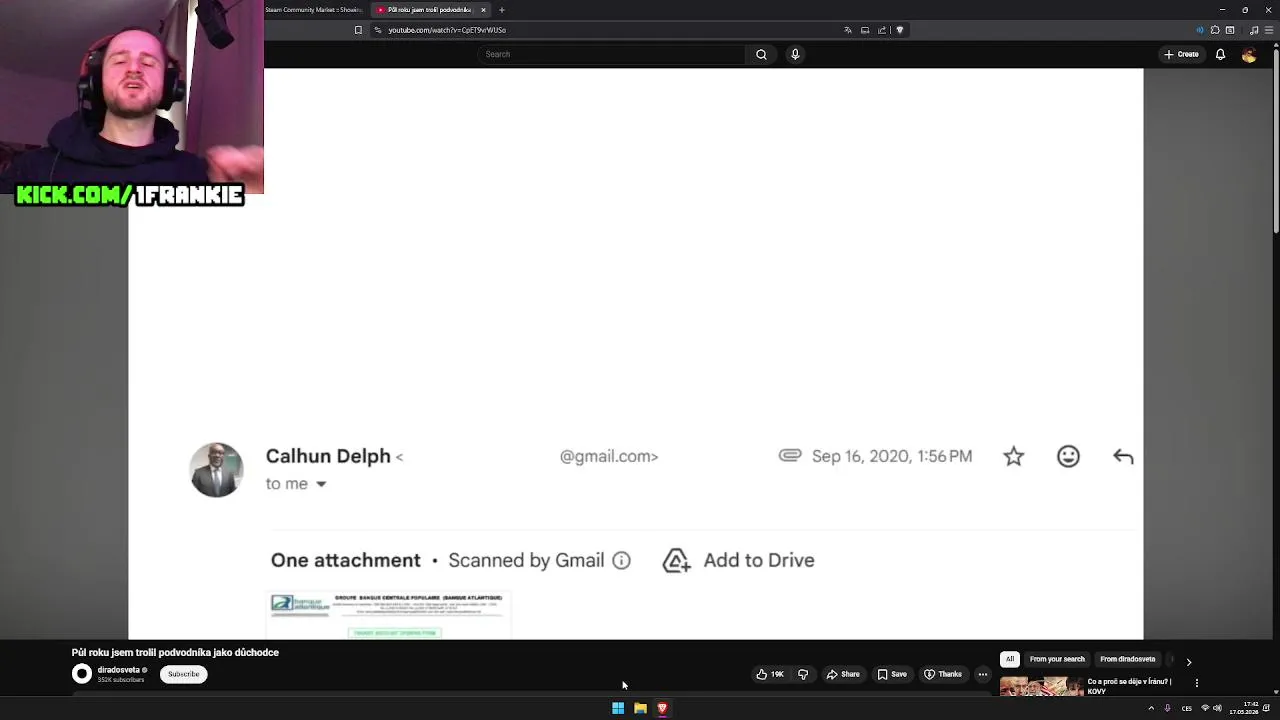Open the Brave Shields icon

tap(900, 30)
